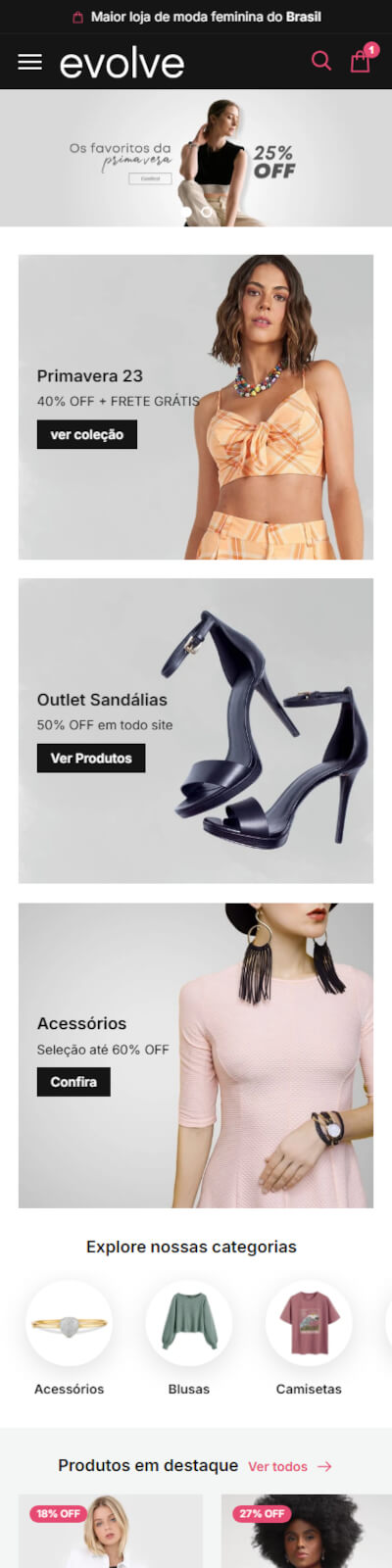Open the hamburger menu
The width and height of the screenshot is (392, 1568).
[x=30, y=62]
